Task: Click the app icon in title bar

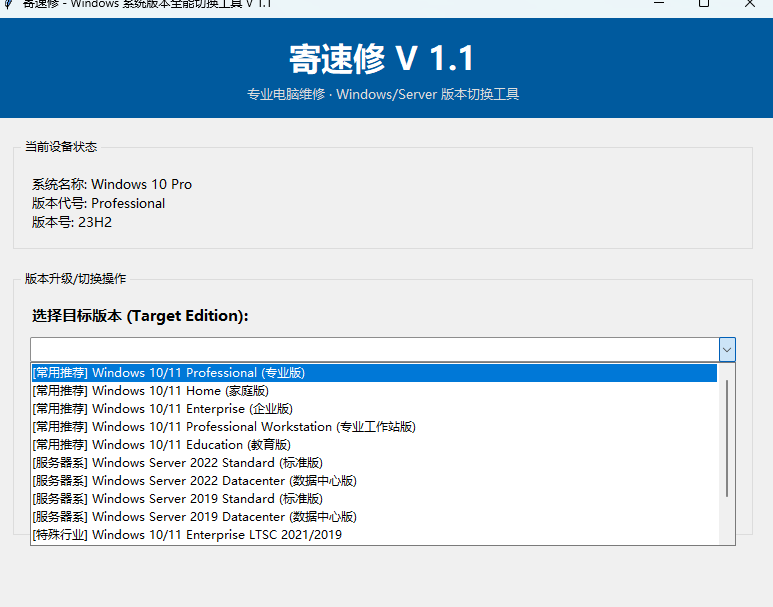Action: (x=8, y=4)
